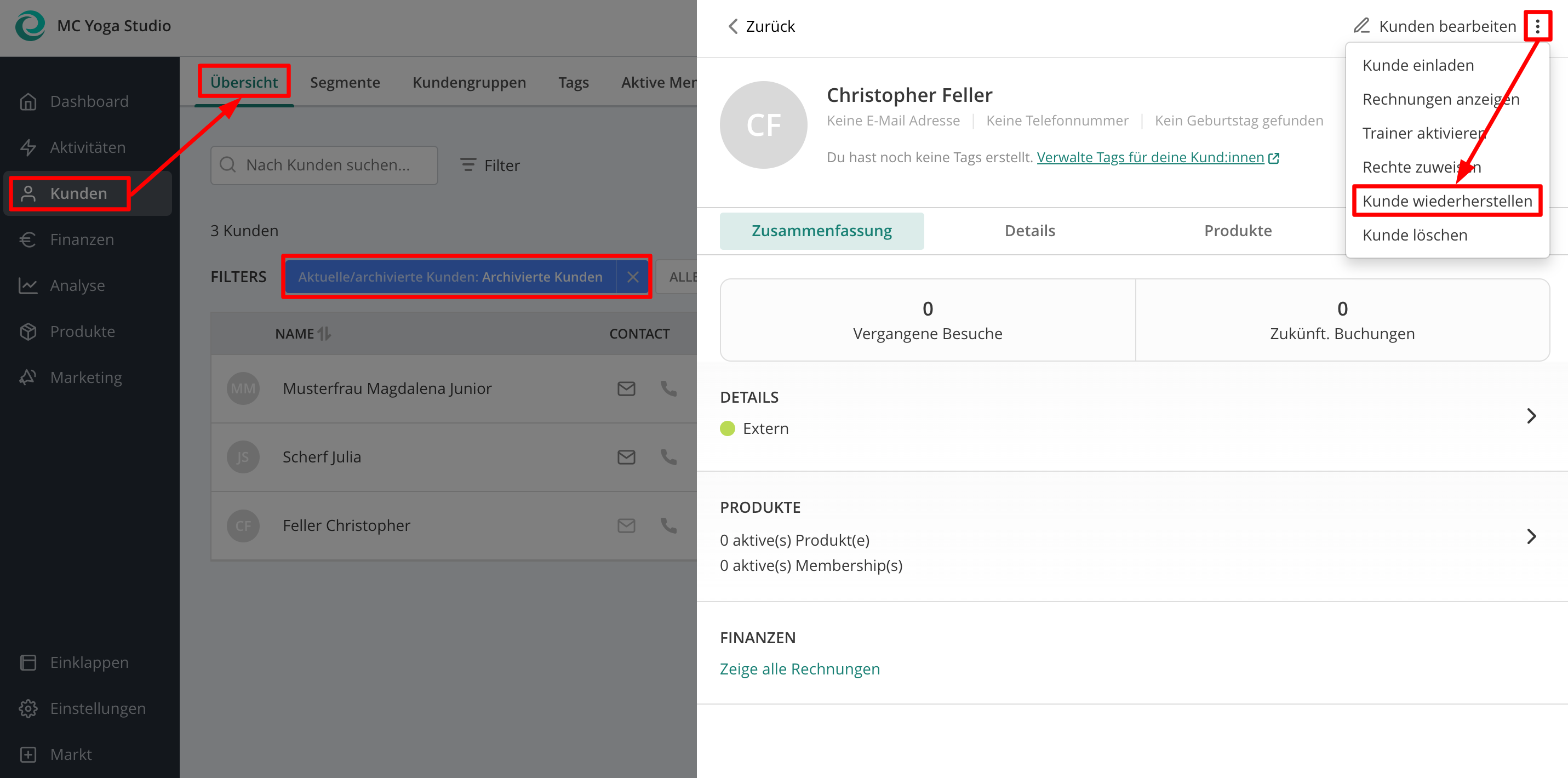Image resolution: width=1568 pixels, height=778 pixels.
Task: Click phone icon for Feller Christopher
Action: tap(668, 525)
